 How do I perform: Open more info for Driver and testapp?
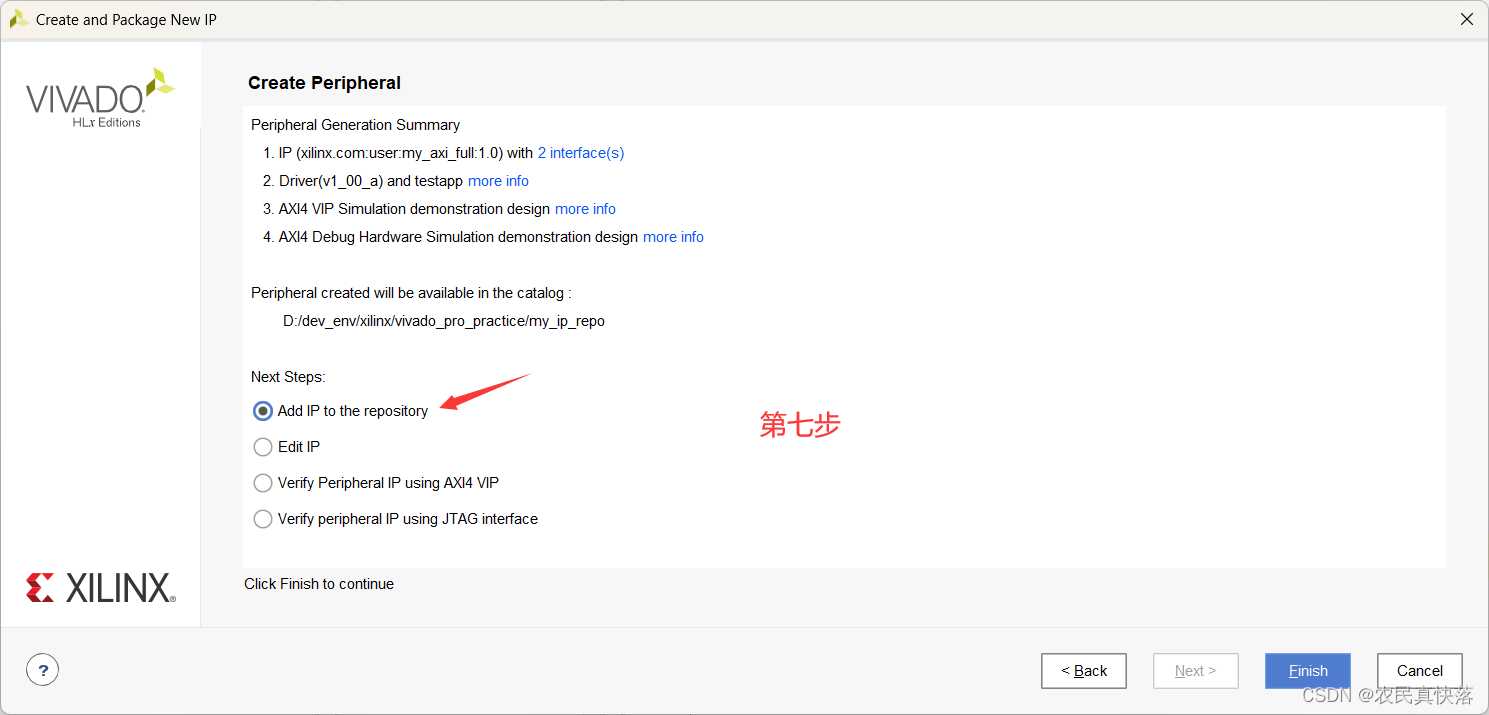(x=498, y=181)
